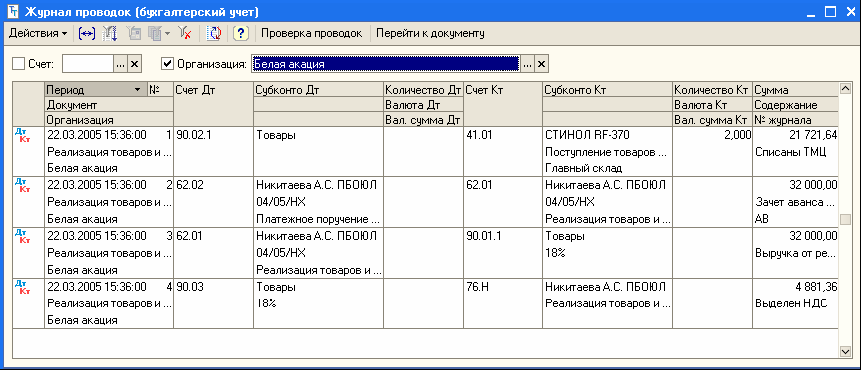Maximize the Журнал проводок window

click(830, 12)
